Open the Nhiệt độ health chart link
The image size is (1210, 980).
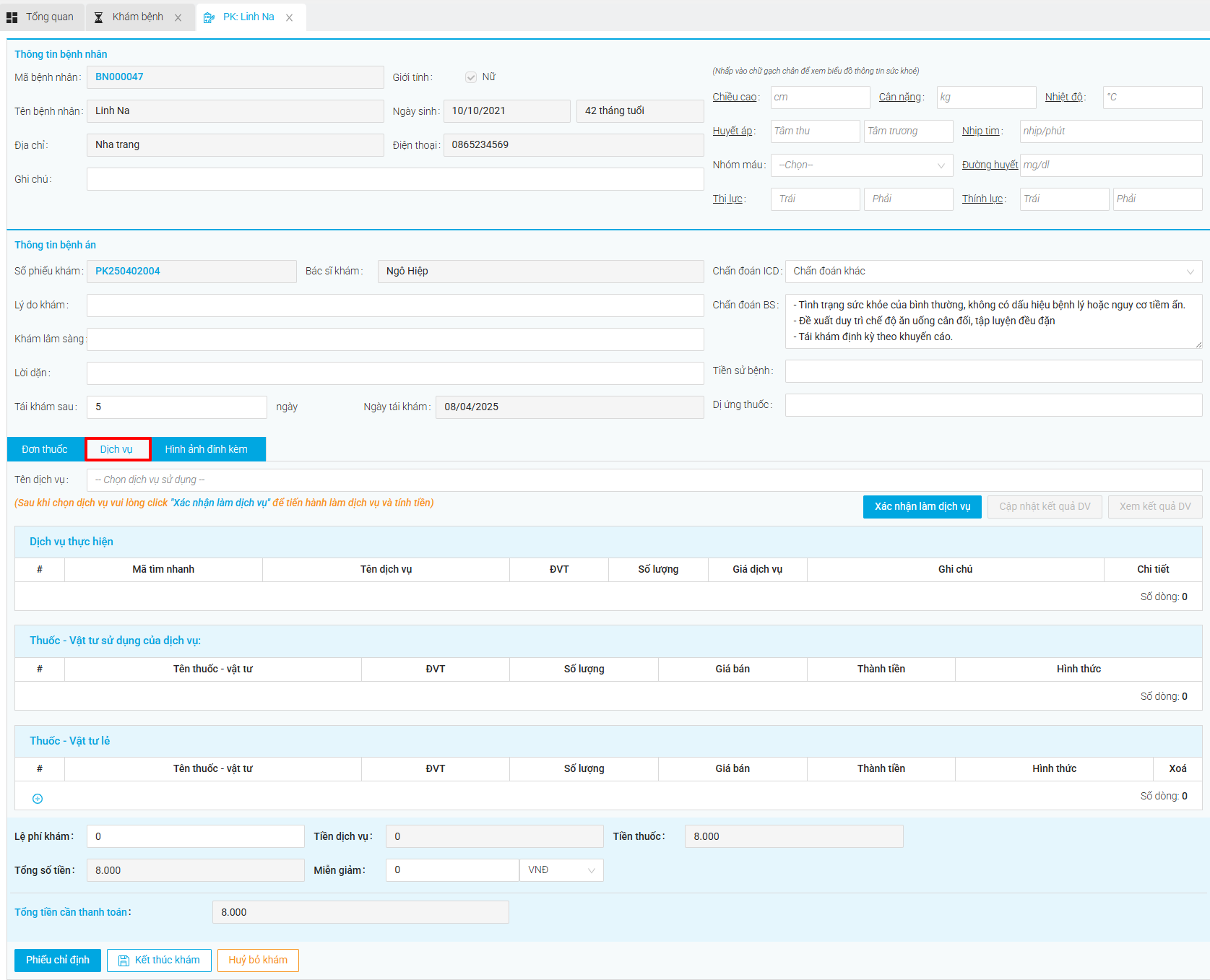pyautogui.click(x=1064, y=97)
